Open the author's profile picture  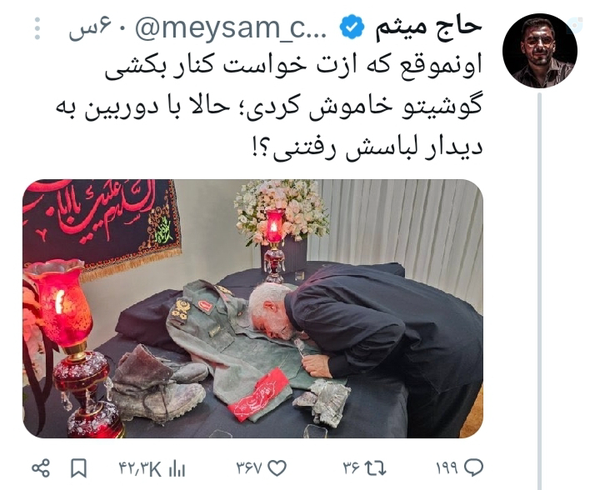(x=540, y=51)
